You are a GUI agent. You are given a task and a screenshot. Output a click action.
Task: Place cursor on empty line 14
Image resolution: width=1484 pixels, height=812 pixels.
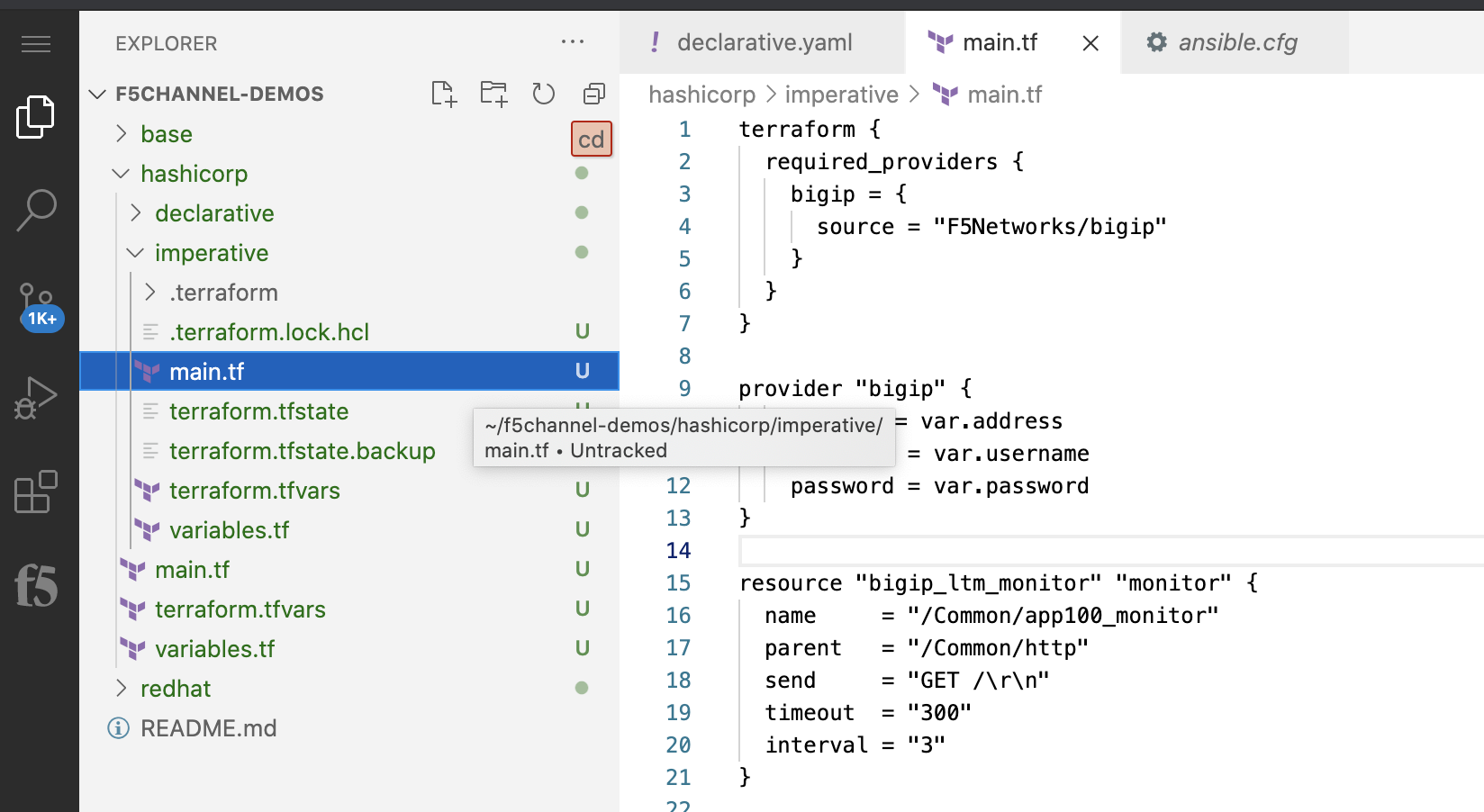point(1111,550)
